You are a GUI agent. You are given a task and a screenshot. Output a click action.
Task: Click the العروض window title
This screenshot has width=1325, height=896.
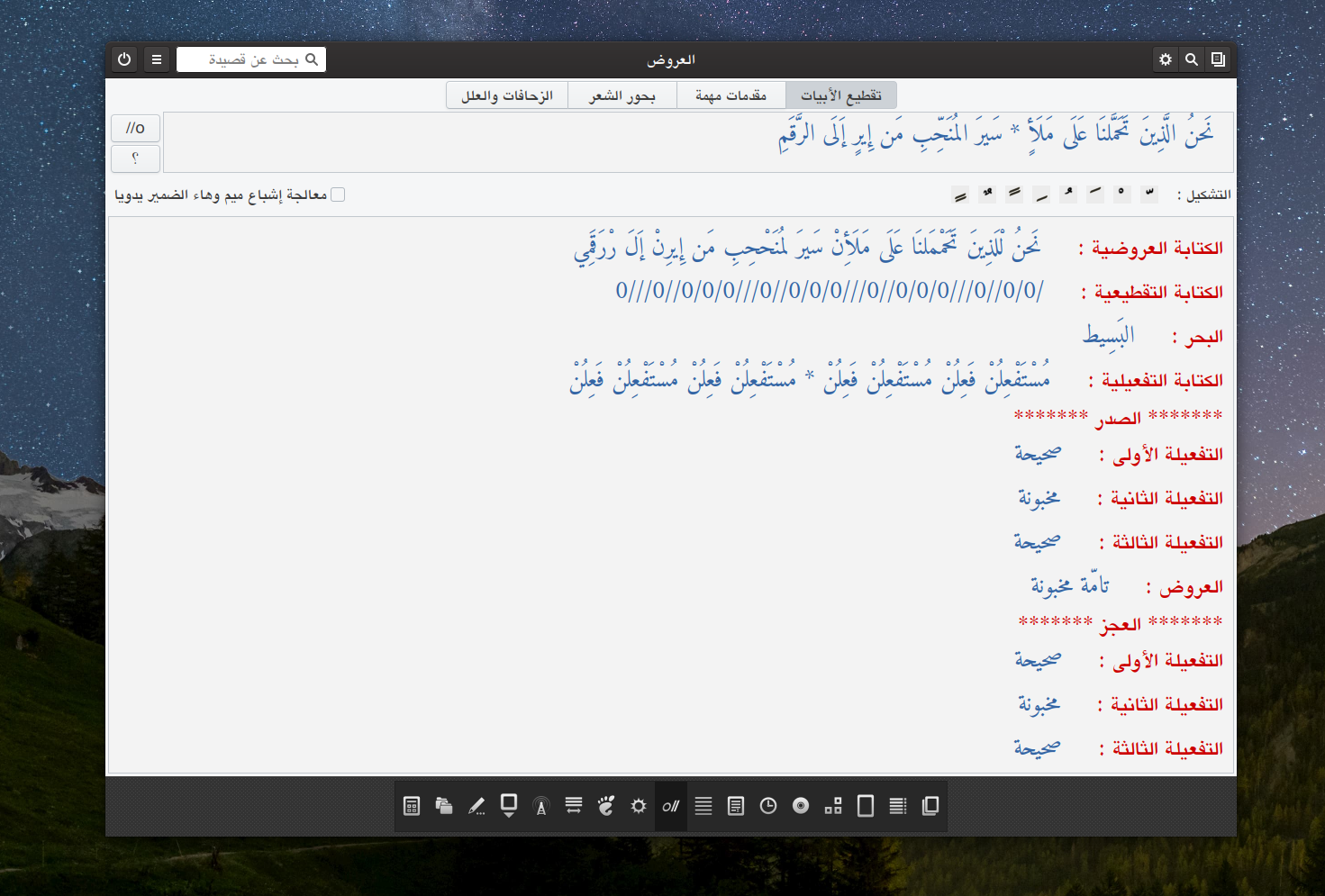pyautogui.click(x=671, y=59)
